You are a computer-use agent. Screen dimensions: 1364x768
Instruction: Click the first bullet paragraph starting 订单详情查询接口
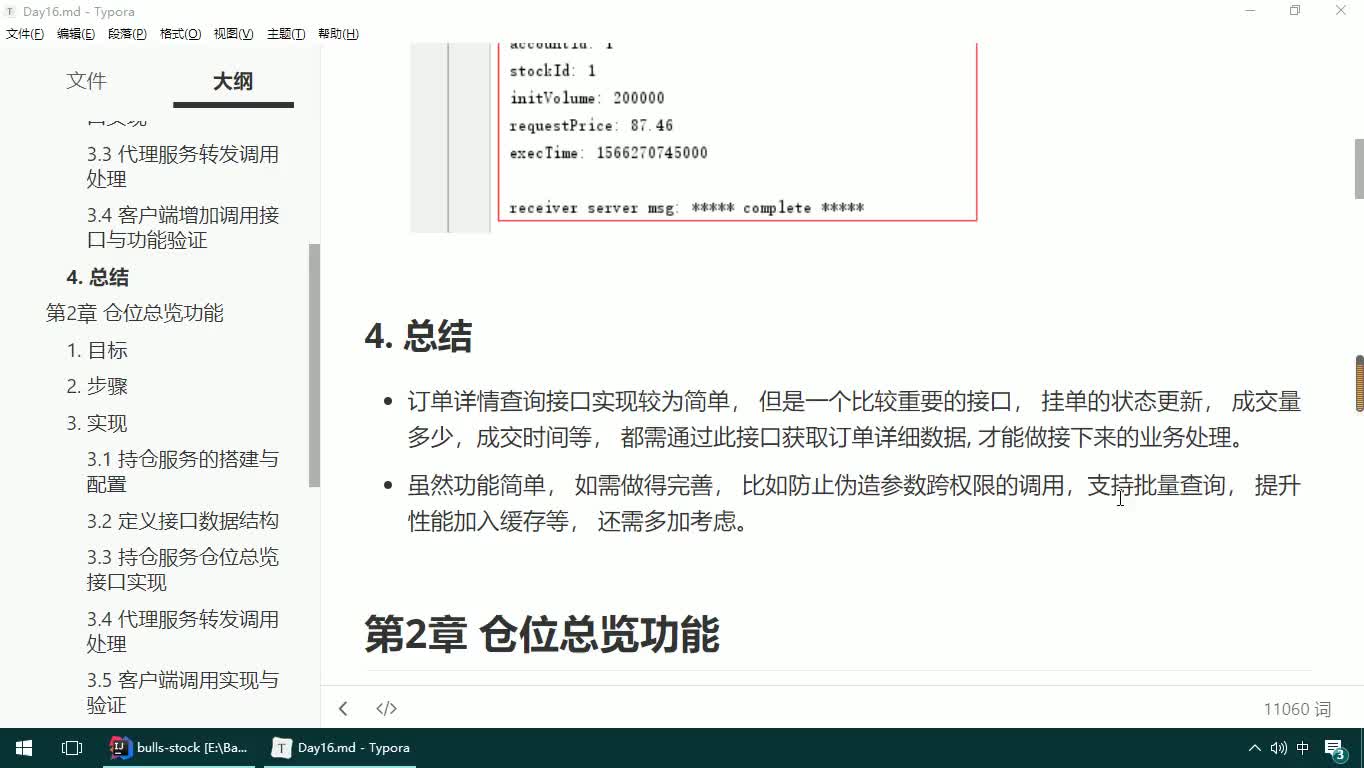point(854,420)
